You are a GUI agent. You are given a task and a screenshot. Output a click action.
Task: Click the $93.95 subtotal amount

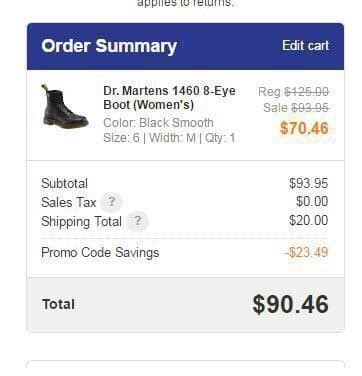click(309, 183)
